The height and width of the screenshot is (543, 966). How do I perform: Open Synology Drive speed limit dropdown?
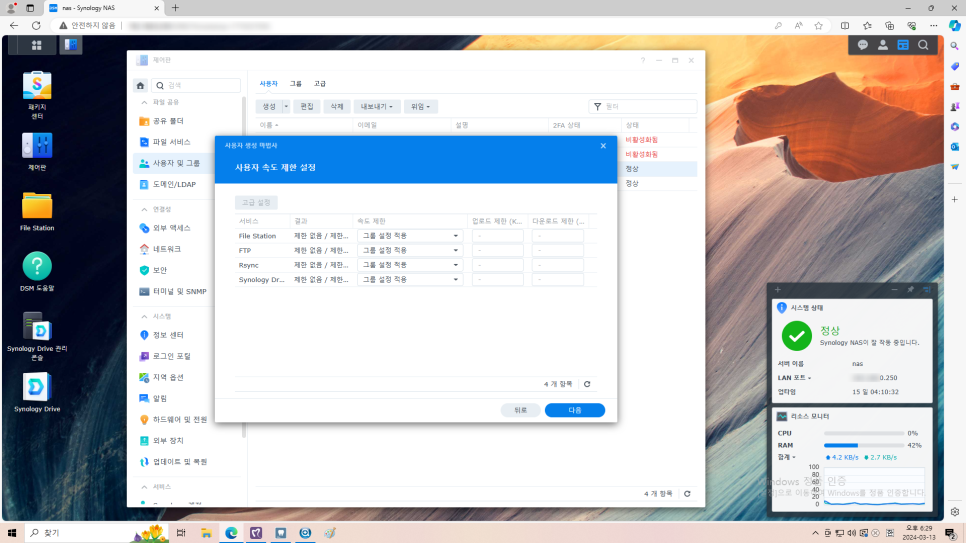point(410,280)
